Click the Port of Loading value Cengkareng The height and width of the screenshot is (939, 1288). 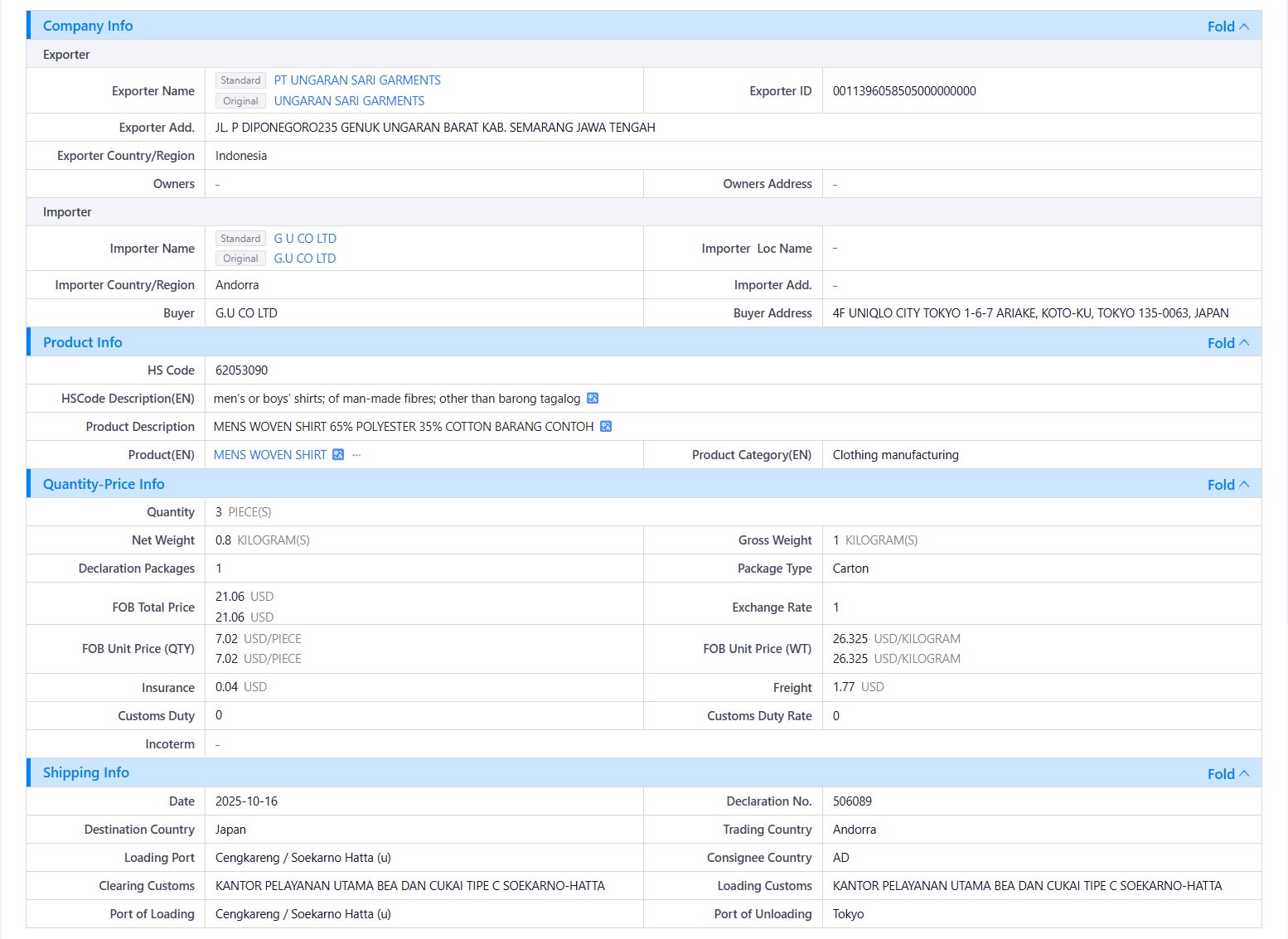tap(303, 914)
